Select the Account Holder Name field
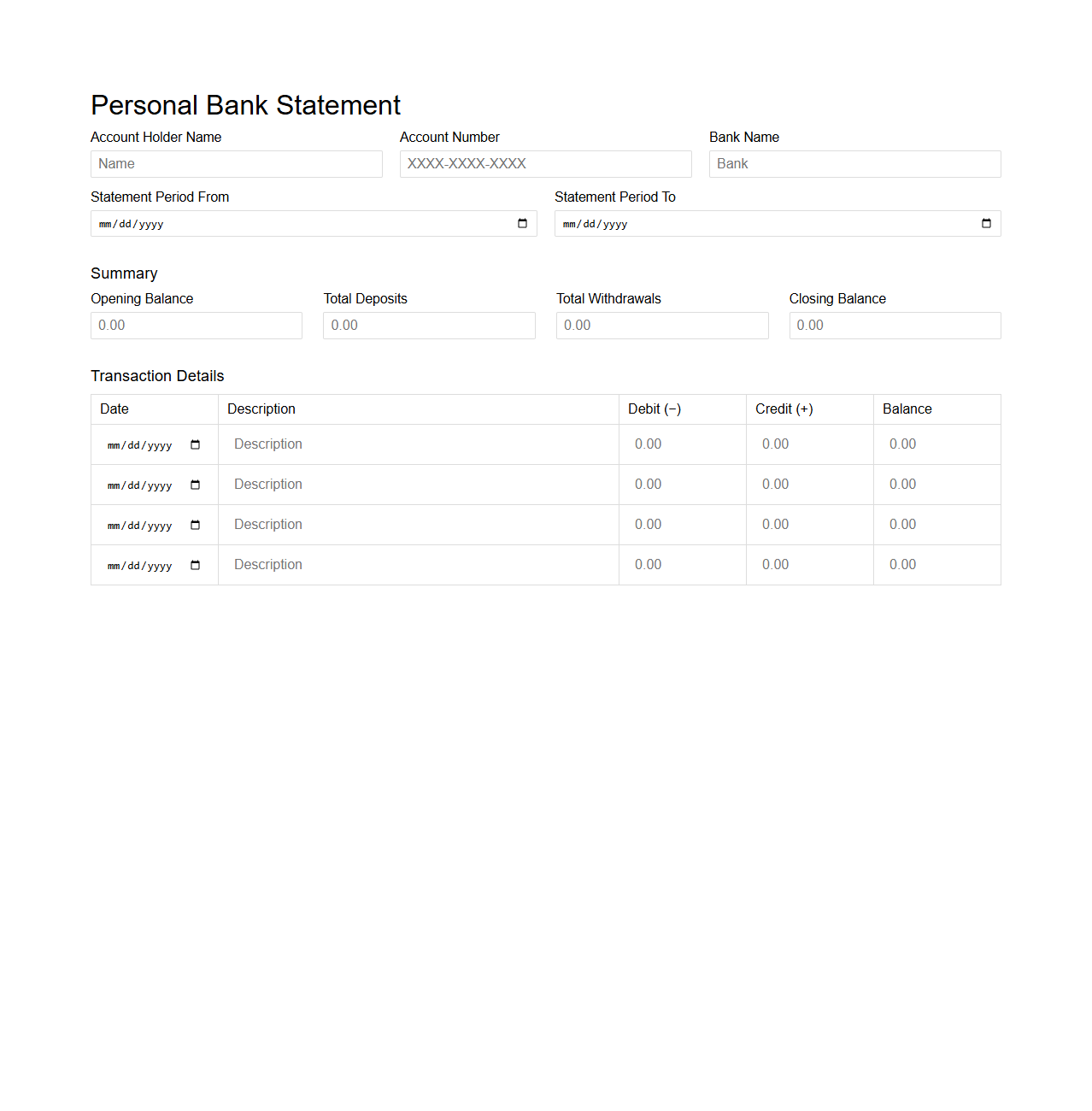This screenshot has height=1111, width=1092. click(236, 163)
